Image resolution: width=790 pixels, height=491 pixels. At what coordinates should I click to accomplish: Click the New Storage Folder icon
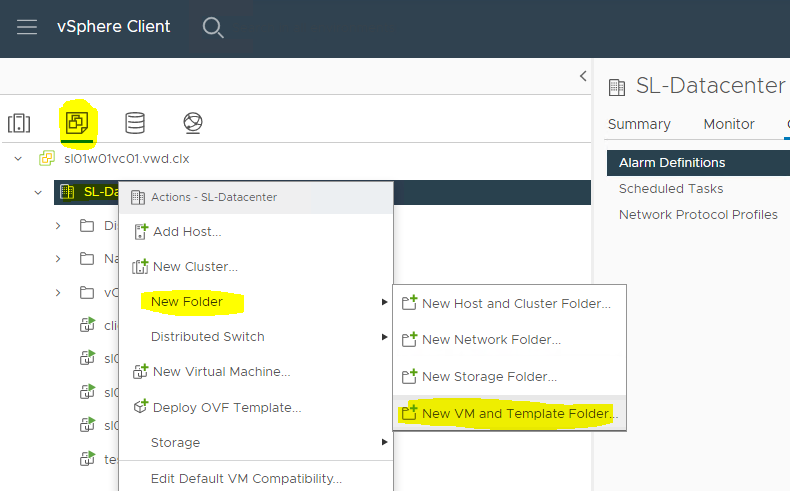pos(409,376)
